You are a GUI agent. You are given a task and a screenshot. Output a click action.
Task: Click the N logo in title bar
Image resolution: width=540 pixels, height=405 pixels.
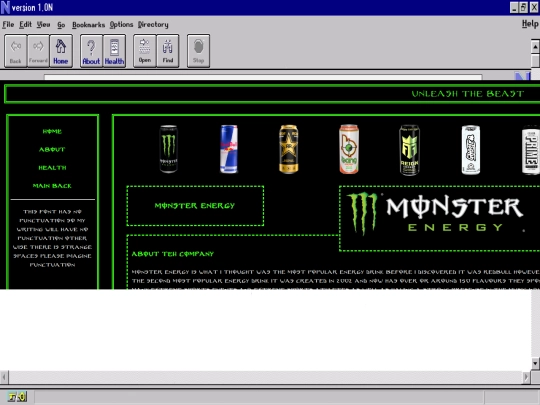click(5, 7)
